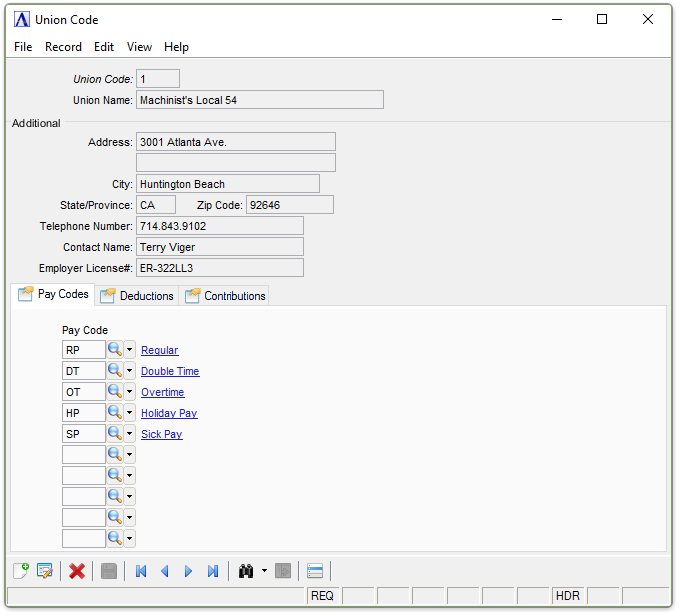Click the Union Name field
The image size is (681, 616).
pyautogui.click(x=259, y=100)
